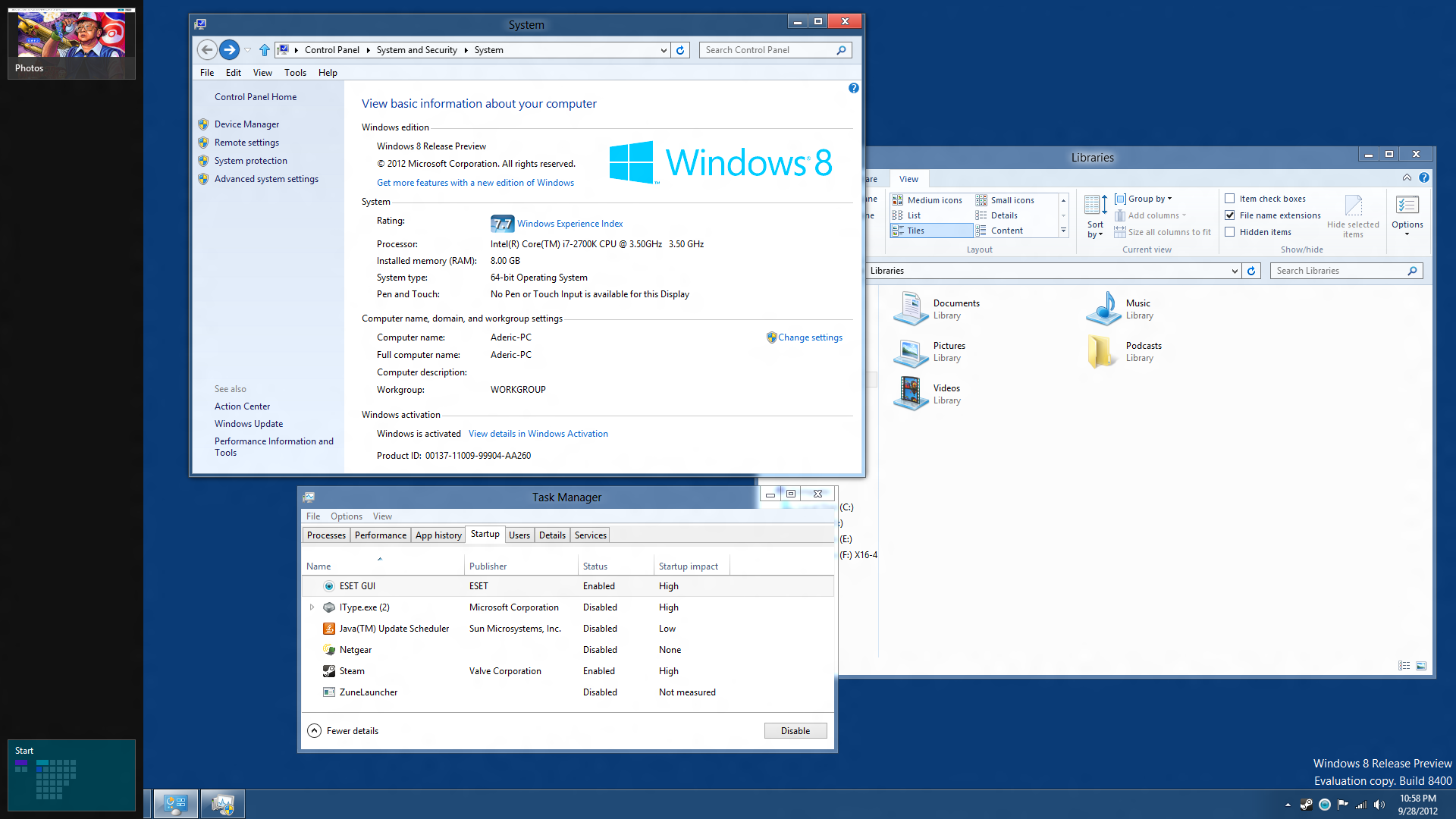Open the Music library icon
Image resolution: width=1456 pixels, height=819 pixels.
point(1103,309)
